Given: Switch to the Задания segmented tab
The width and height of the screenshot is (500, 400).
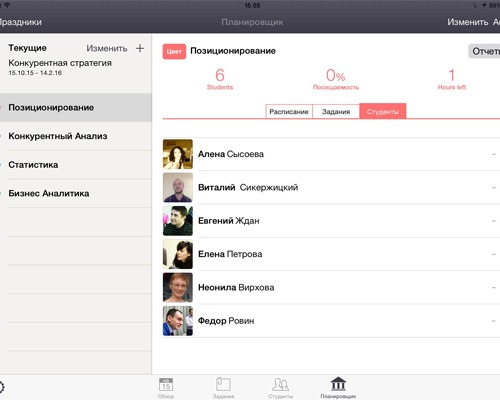Looking at the screenshot, I should [336, 112].
